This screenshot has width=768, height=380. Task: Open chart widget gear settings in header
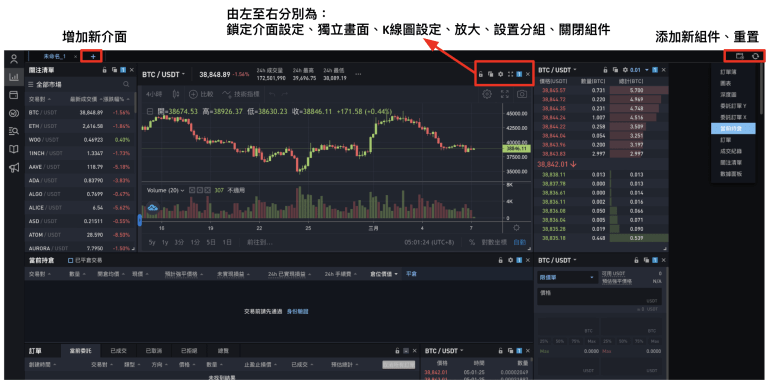point(500,74)
